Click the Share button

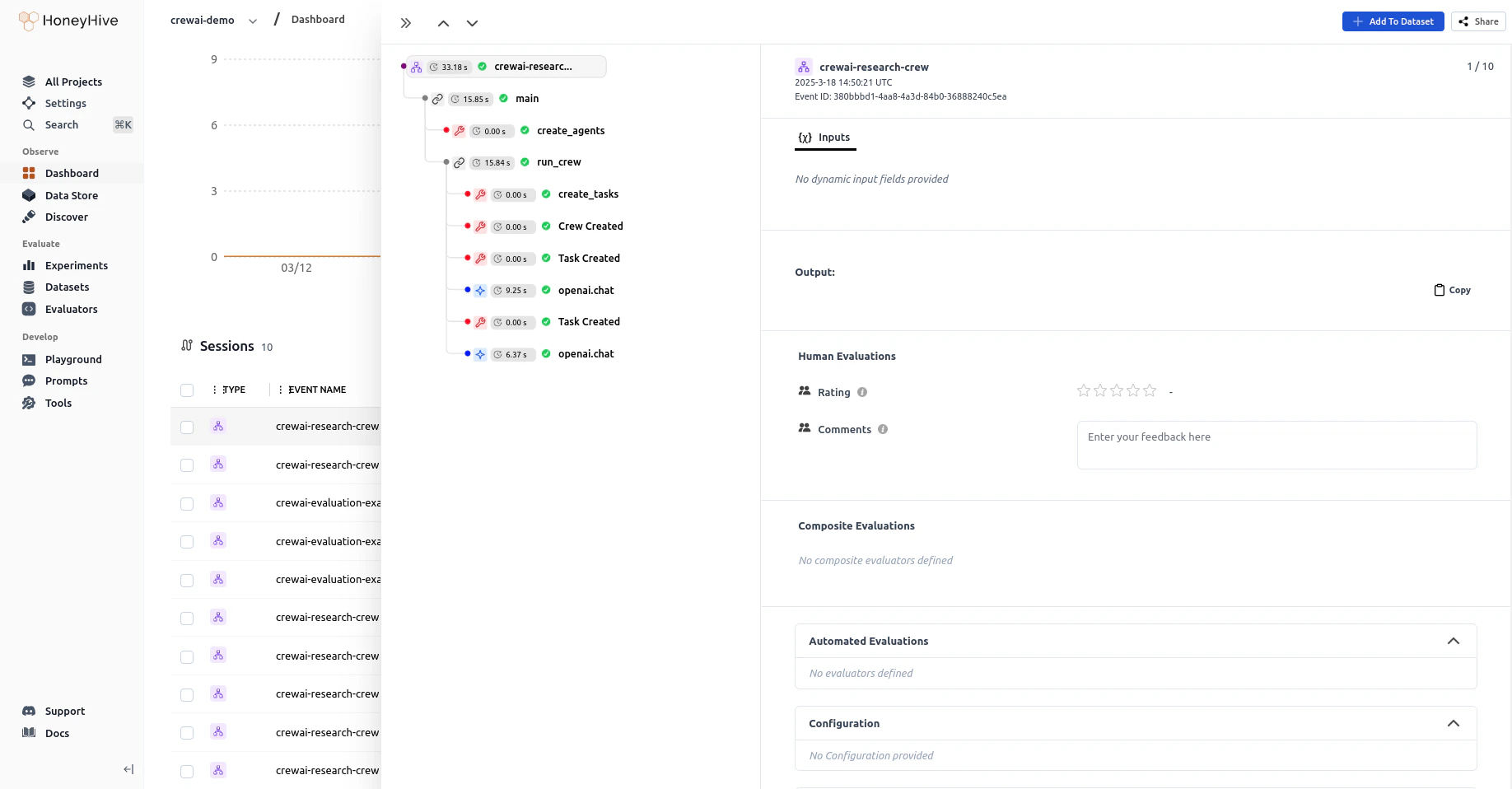1478,21
